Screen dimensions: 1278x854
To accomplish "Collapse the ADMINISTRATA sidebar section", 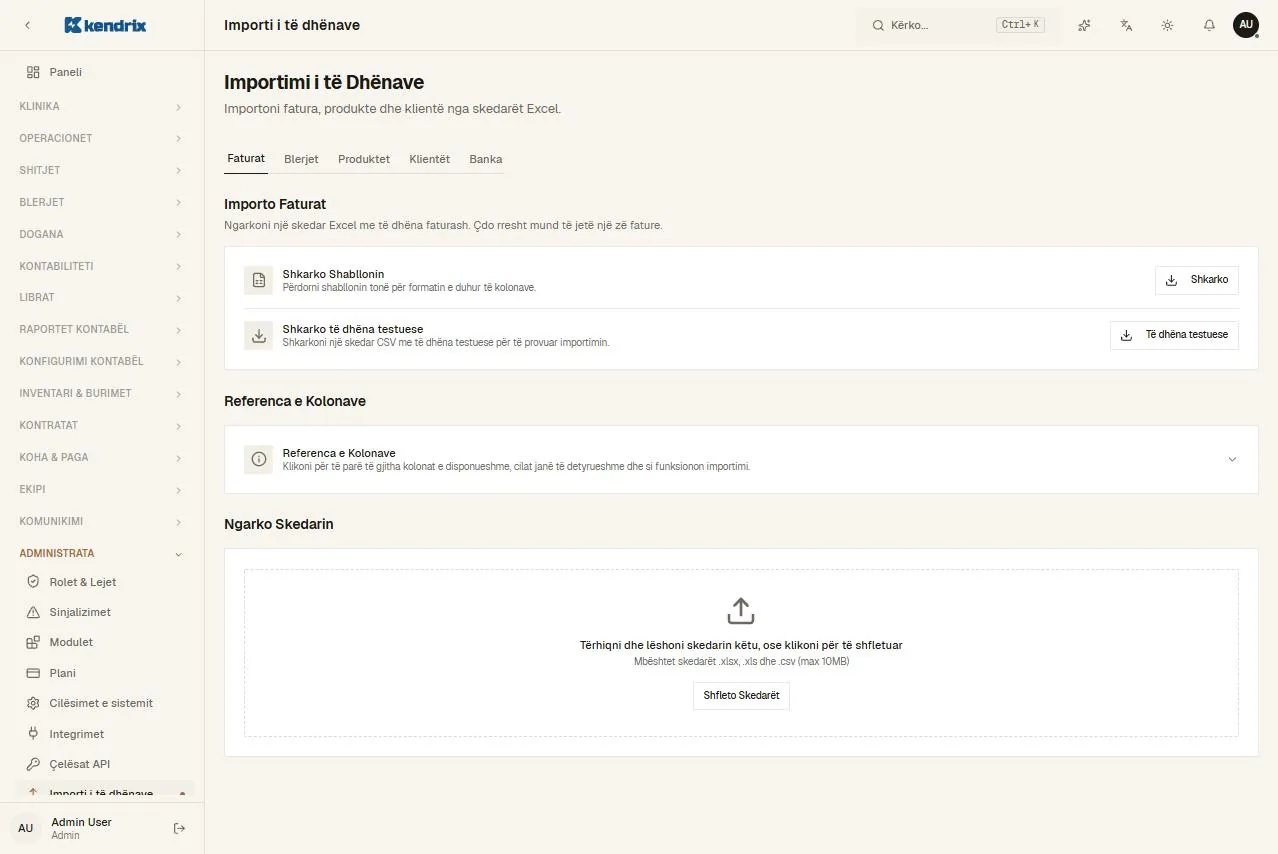I will point(102,553).
